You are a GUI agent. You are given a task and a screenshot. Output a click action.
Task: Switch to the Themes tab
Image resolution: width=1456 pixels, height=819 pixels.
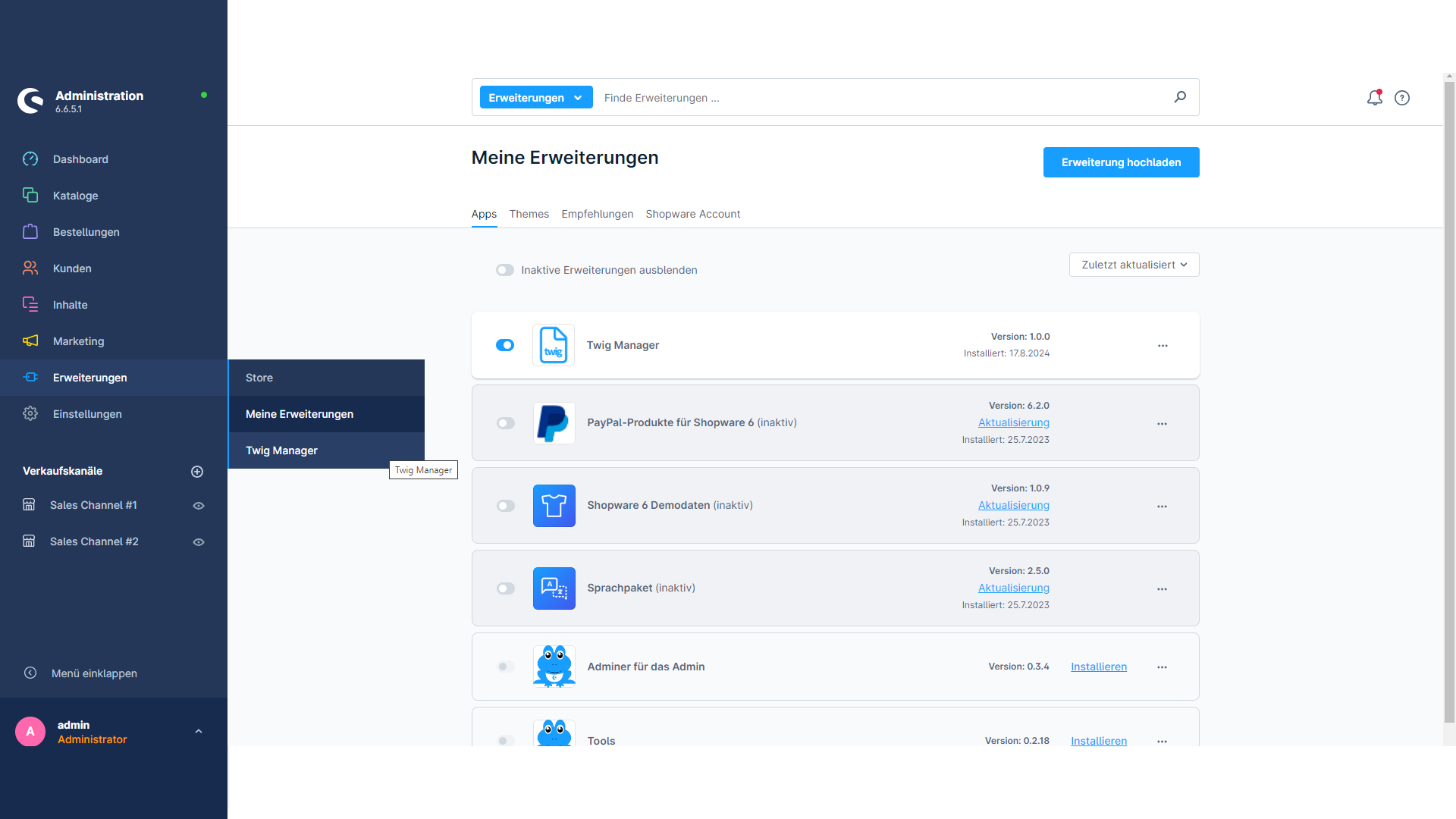(x=528, y=214)
